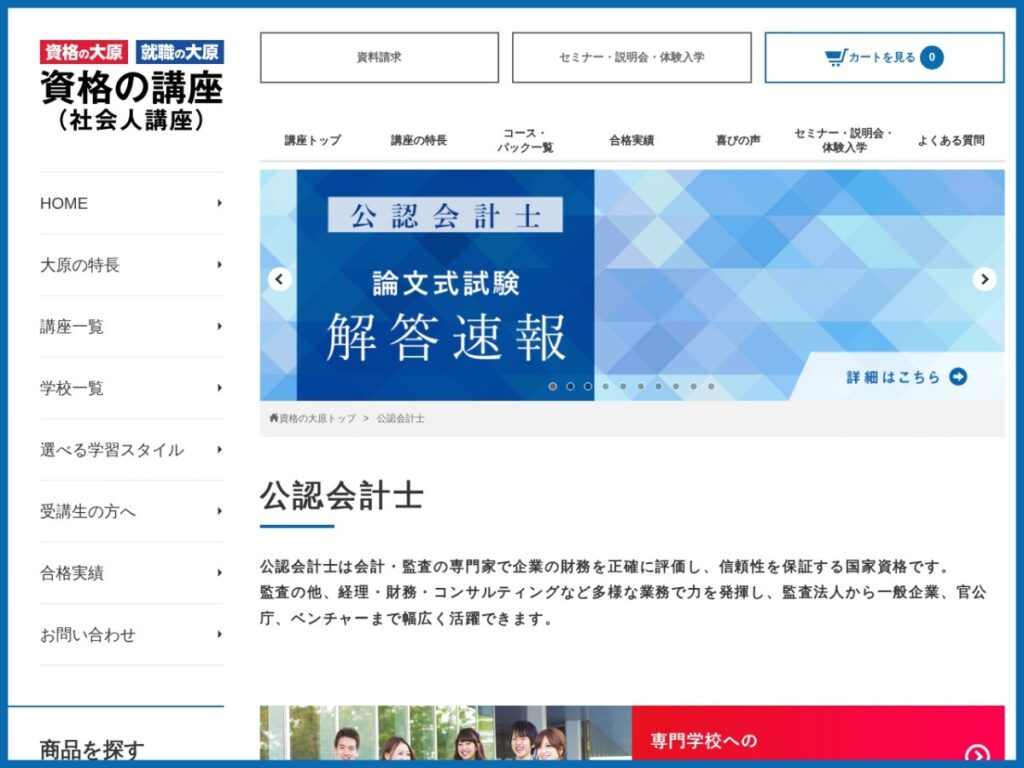Image resolution: width=1024 pixels, height=768 pixels.
Task: Click the 資格の大原 red logo badge
Action: (x=84, y=52)
